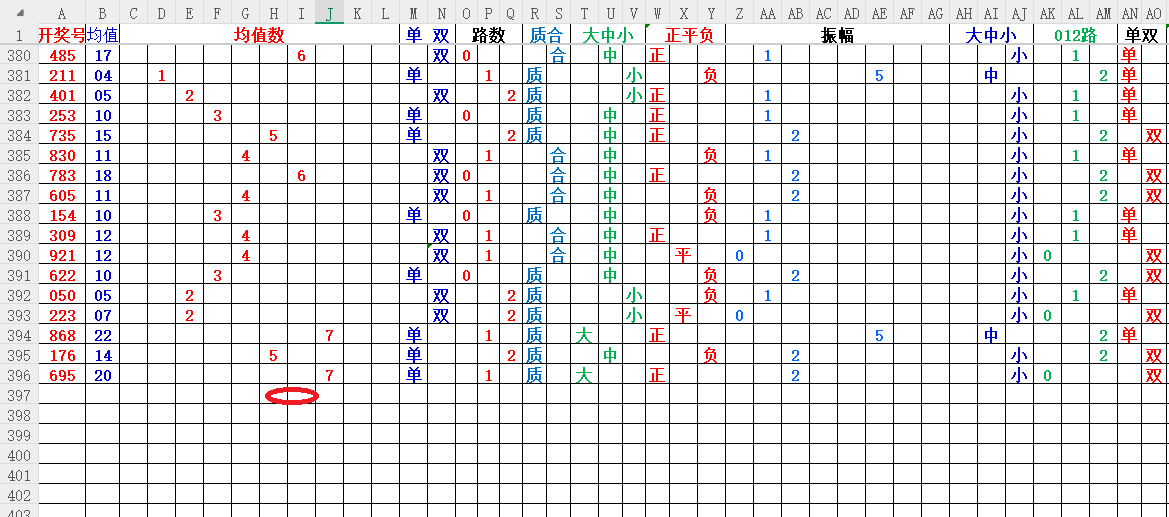1169x517 pixels.
Task: Click the 正平负 header cell
Action: point(685,34)
